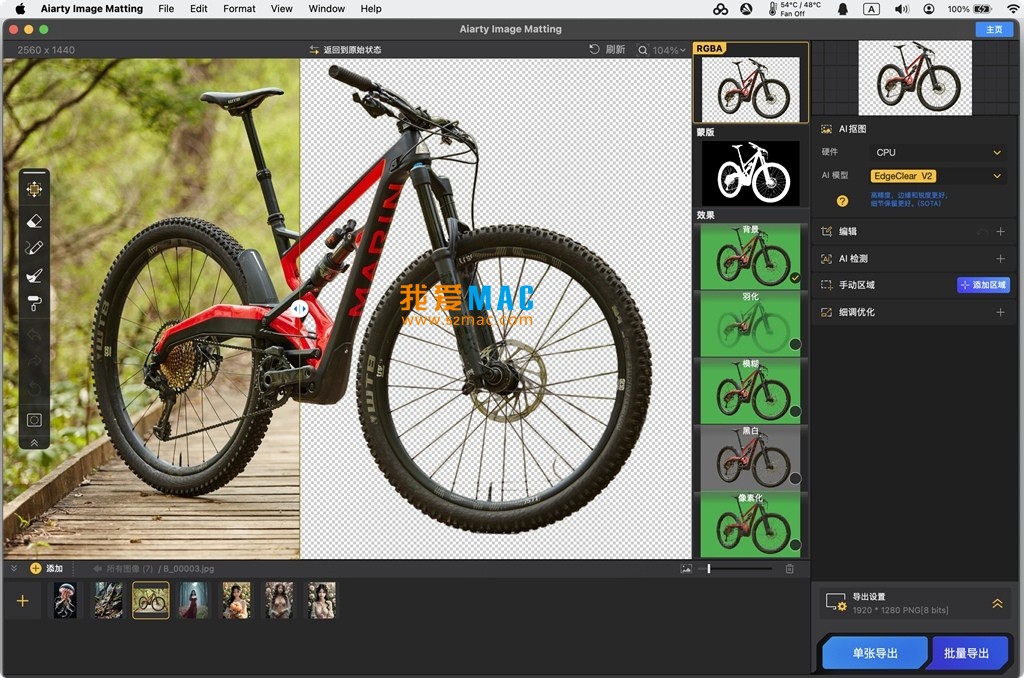1024x678 pixels.
Task: Open the Edit menu
Action: point(199,8)
